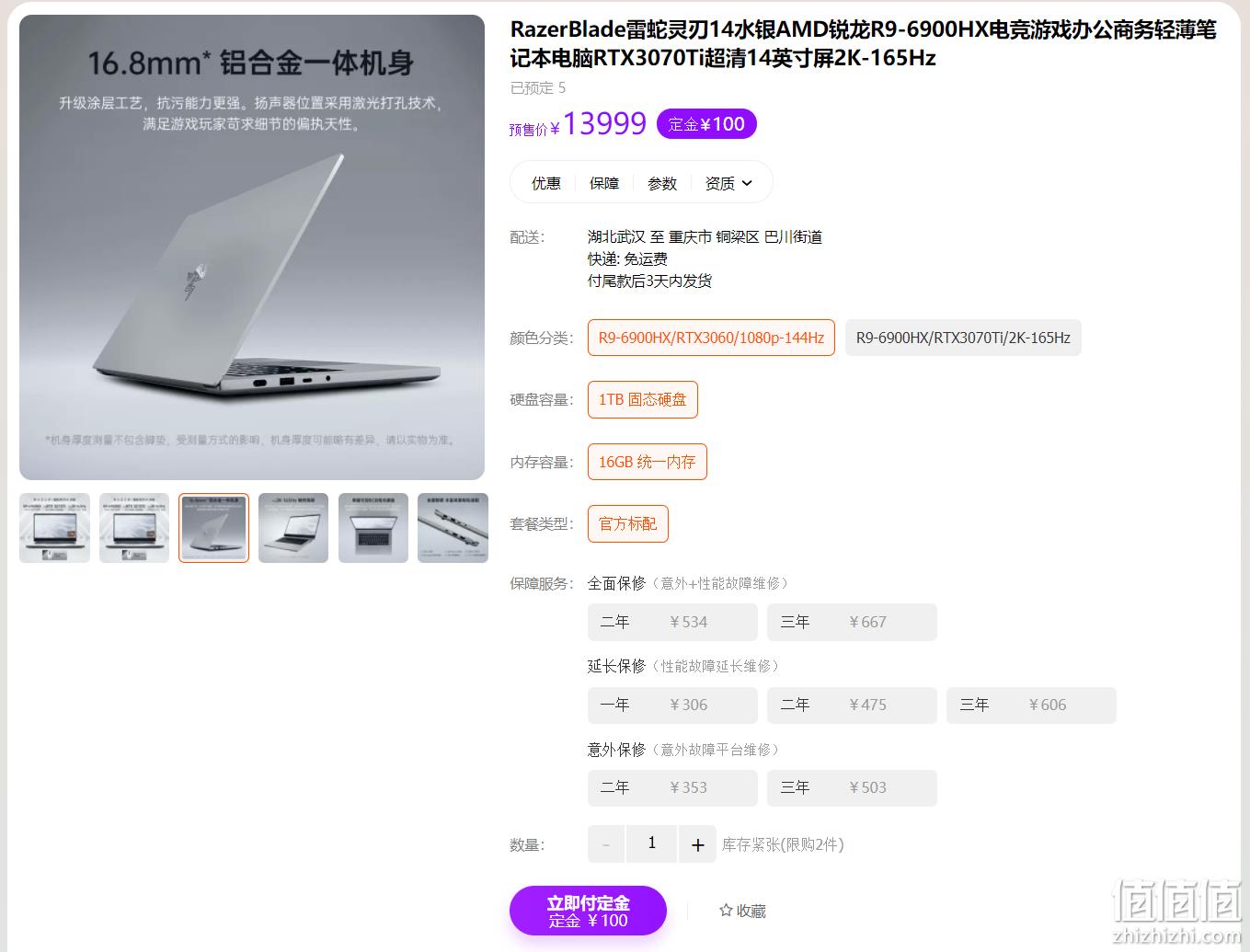This screenshot has width=1250, height=952.
Task: Open the last thumbnail showing side ports
Action: click(453, 528)
